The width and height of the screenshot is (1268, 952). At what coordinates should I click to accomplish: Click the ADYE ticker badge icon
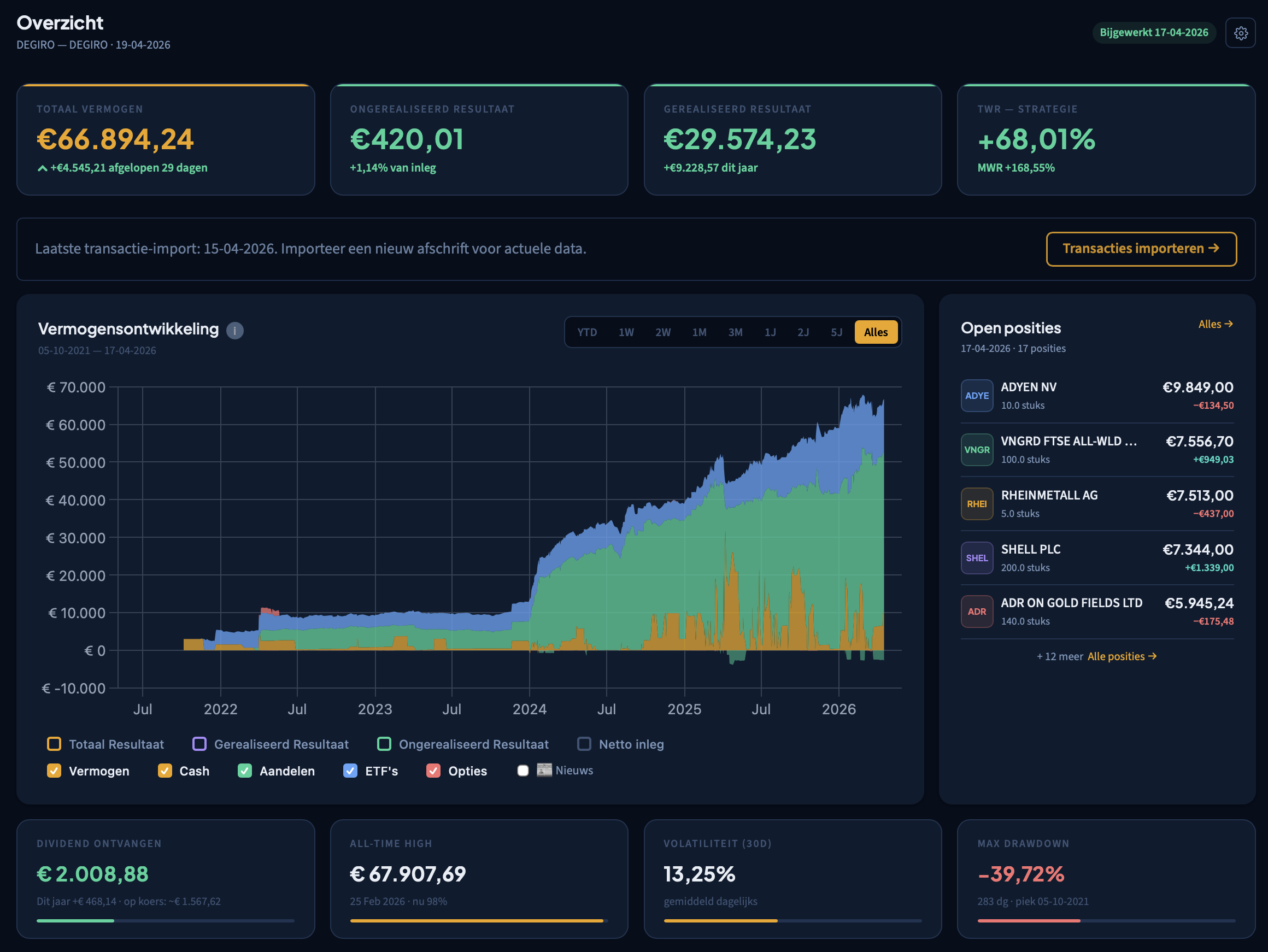(976, 396)
